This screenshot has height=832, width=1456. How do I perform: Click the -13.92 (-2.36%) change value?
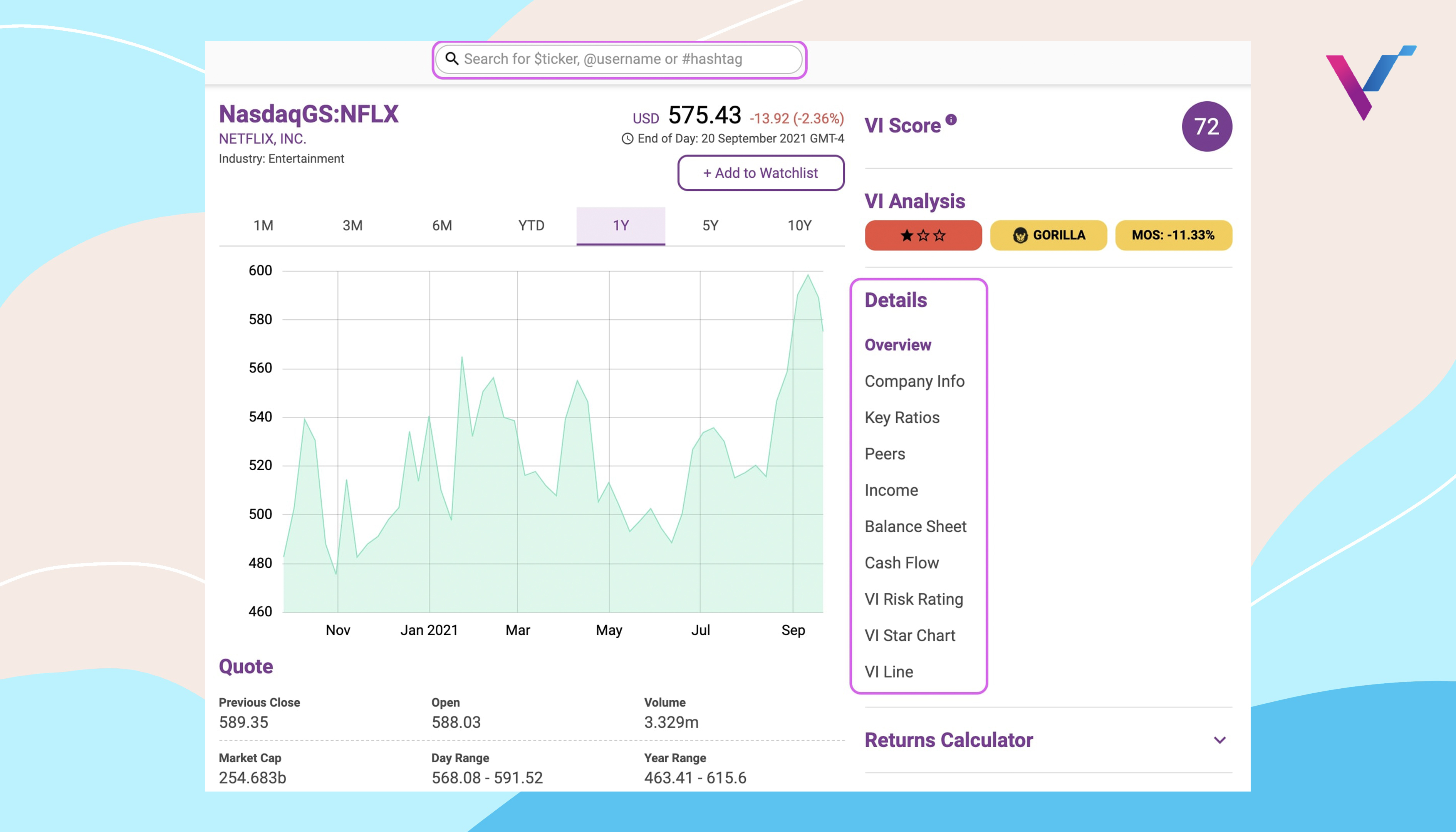coord(797,118)
